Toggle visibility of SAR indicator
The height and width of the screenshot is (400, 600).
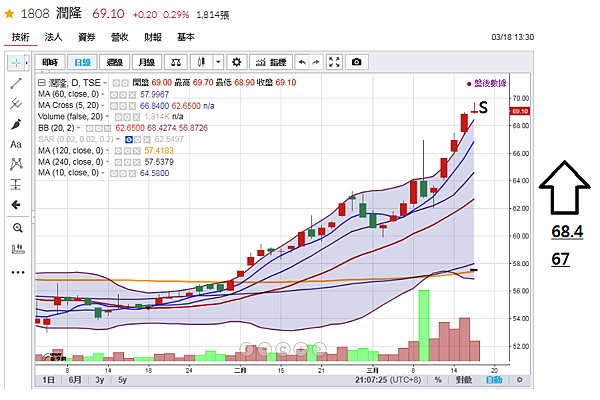[x=129, y=139]
